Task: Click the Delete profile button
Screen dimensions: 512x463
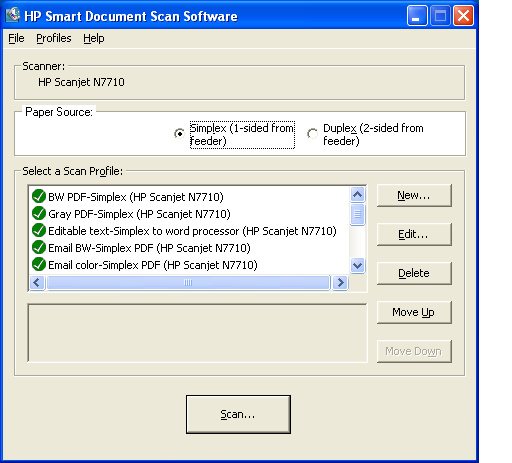Action: pyautogui.click(x=414, y=273)
